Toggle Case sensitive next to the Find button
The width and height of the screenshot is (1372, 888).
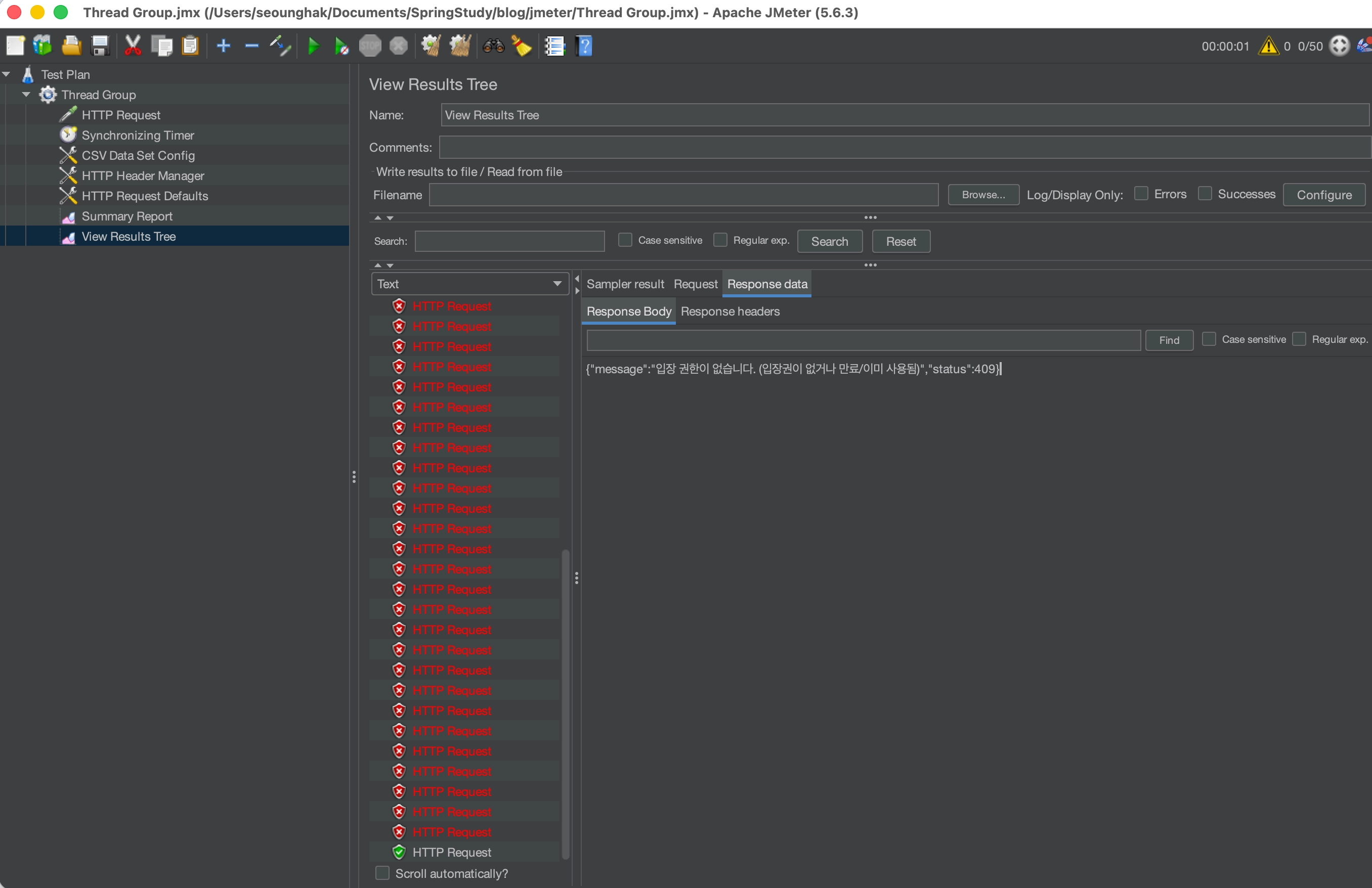point(1209,339)
